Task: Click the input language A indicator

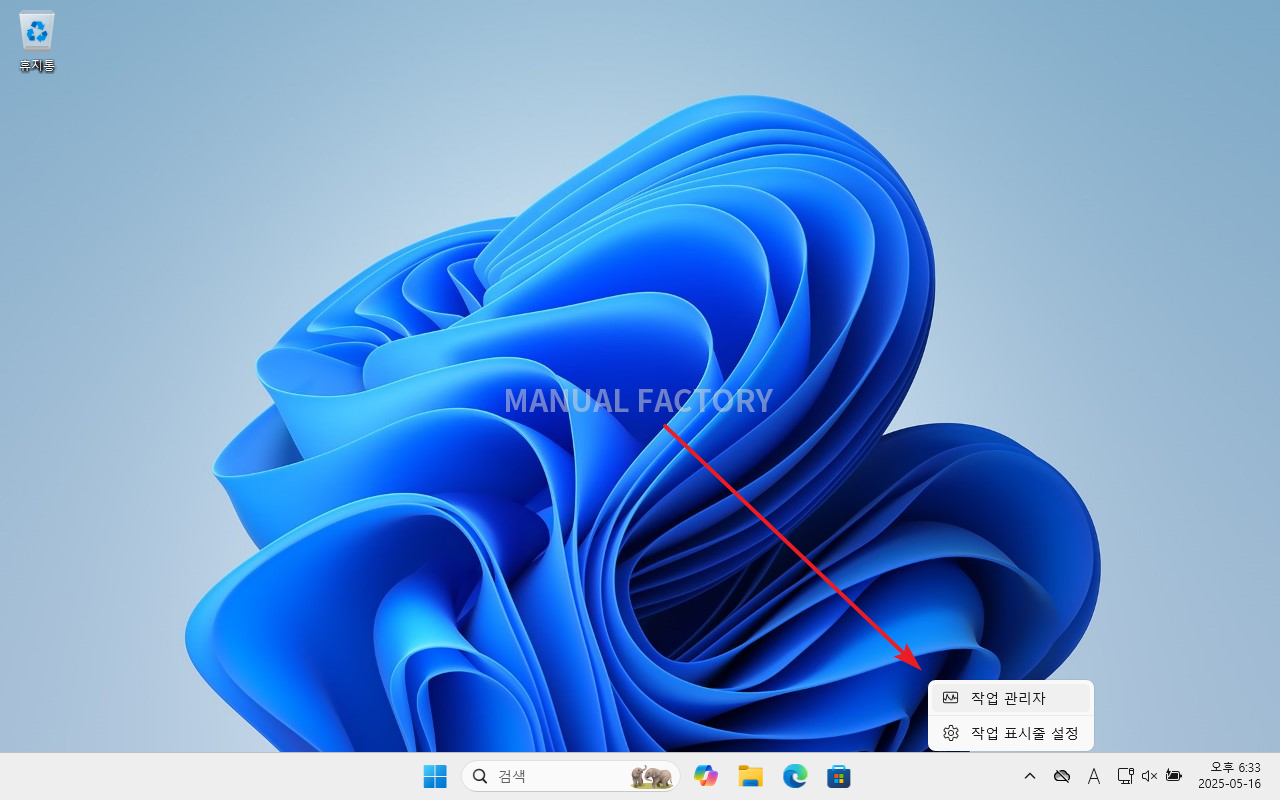Action: pos(1094,776)
